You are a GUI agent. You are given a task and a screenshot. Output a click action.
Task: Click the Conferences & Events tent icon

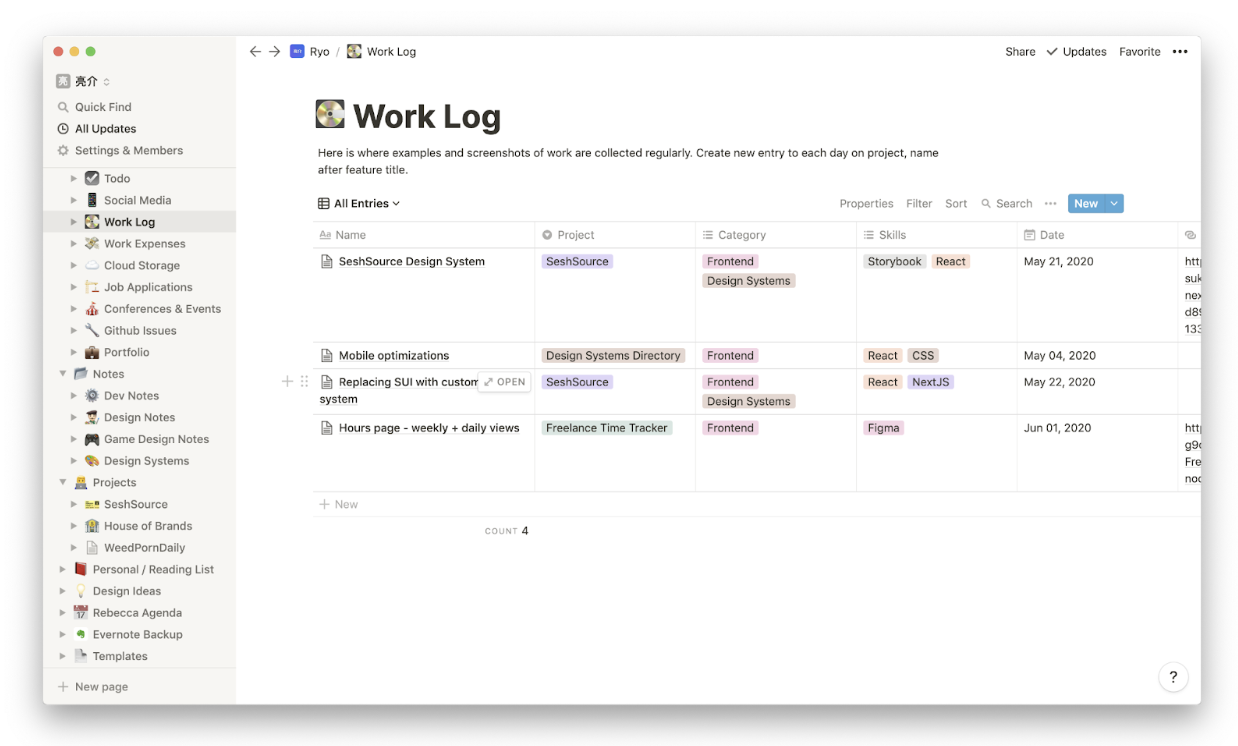click(92, 308)
